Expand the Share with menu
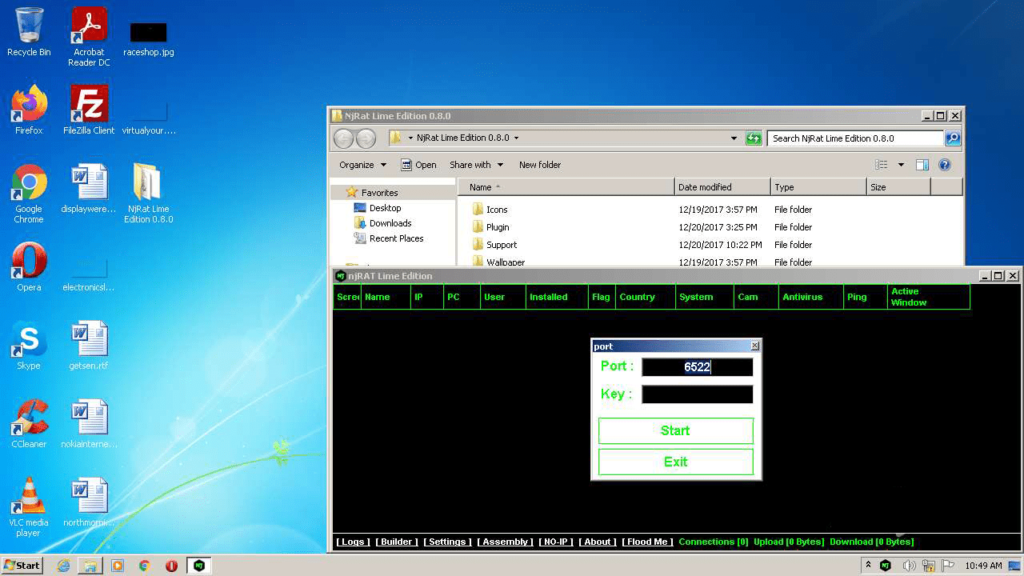 (x=476, y=165)
